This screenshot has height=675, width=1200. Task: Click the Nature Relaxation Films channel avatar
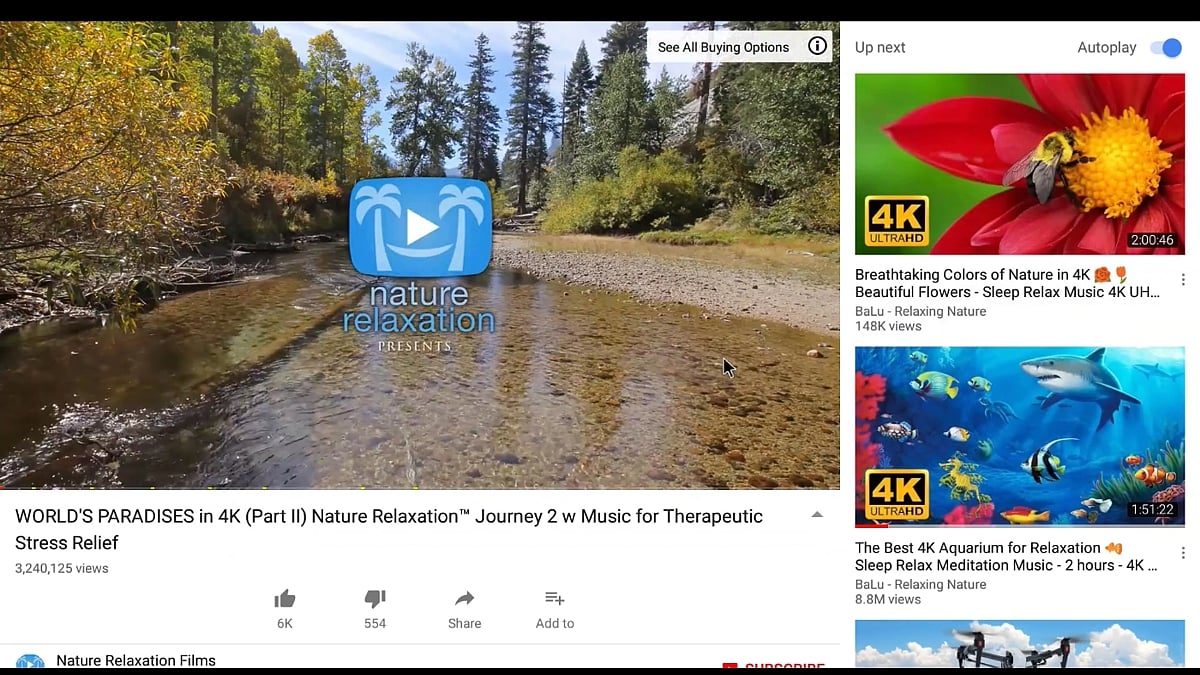coord(31,661)
